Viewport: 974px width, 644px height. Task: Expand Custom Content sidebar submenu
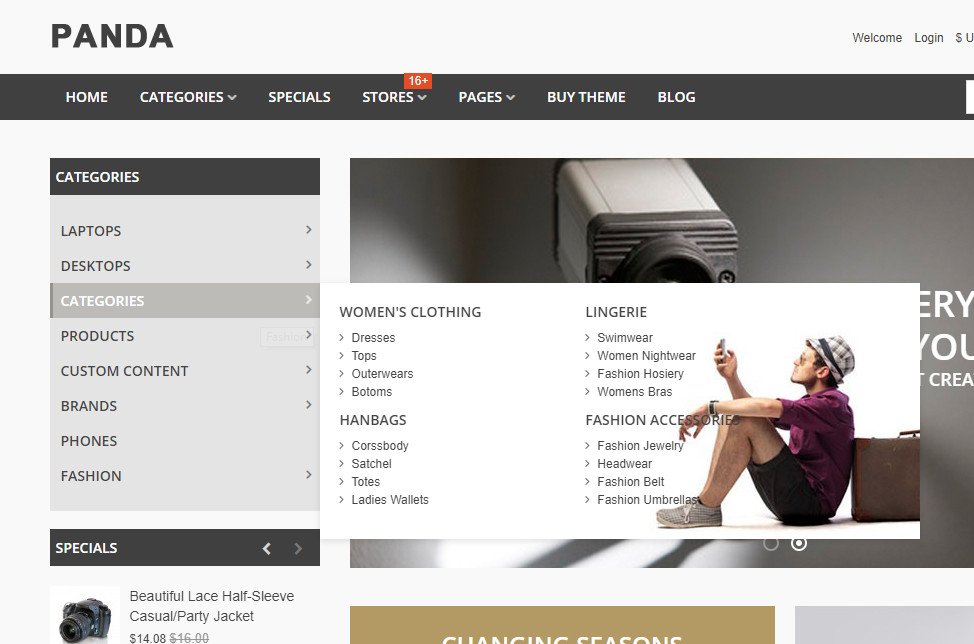pyautogui.click(x=184, y=371)
